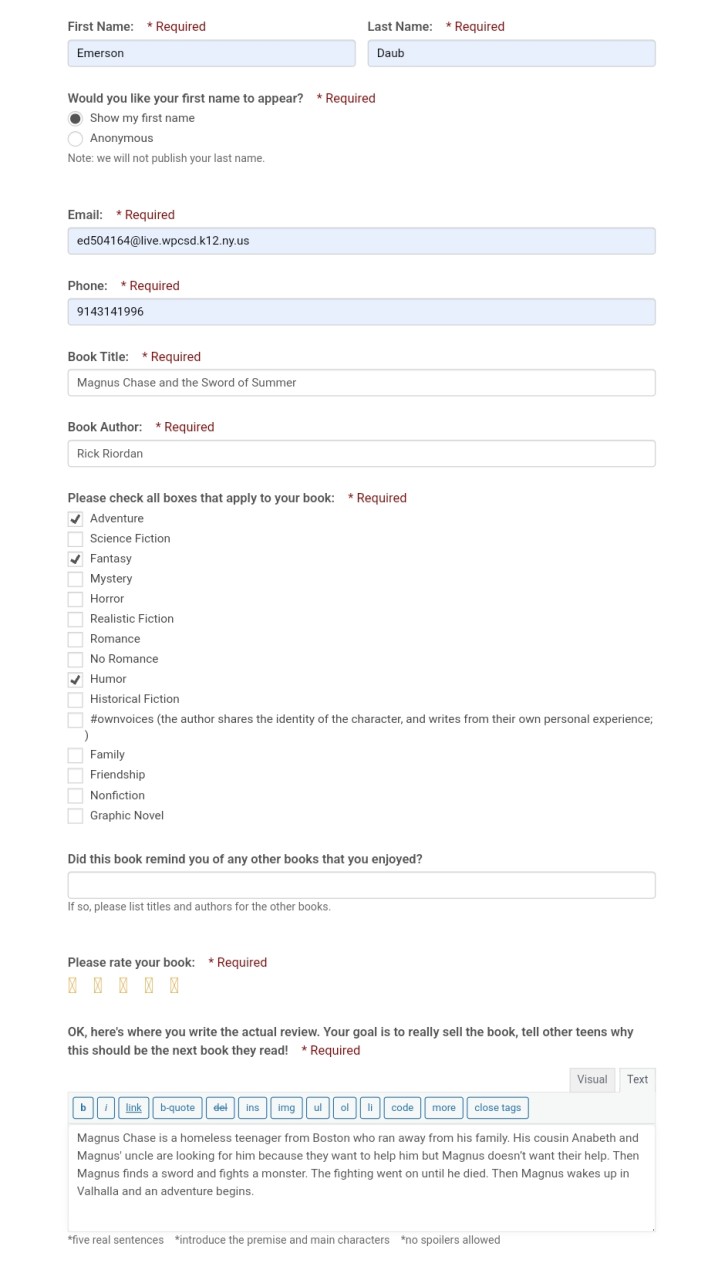
Task: Click the code toolbar button
Action: tap(402, 1108)
